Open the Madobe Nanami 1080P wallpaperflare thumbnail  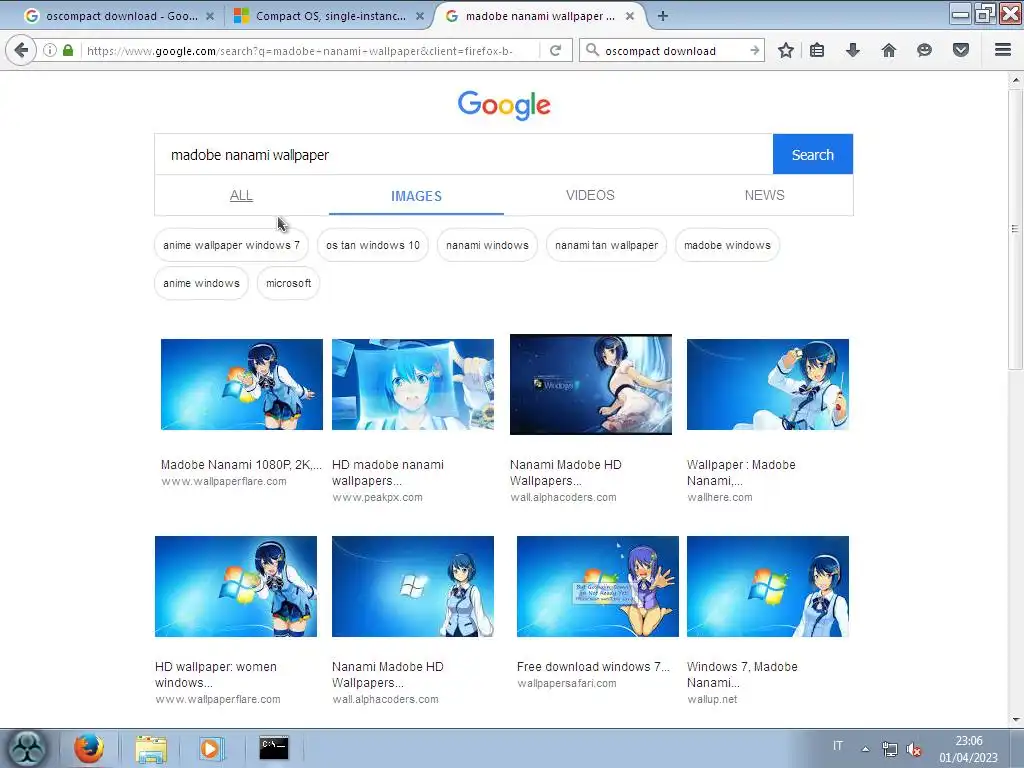tap(242, 384)
